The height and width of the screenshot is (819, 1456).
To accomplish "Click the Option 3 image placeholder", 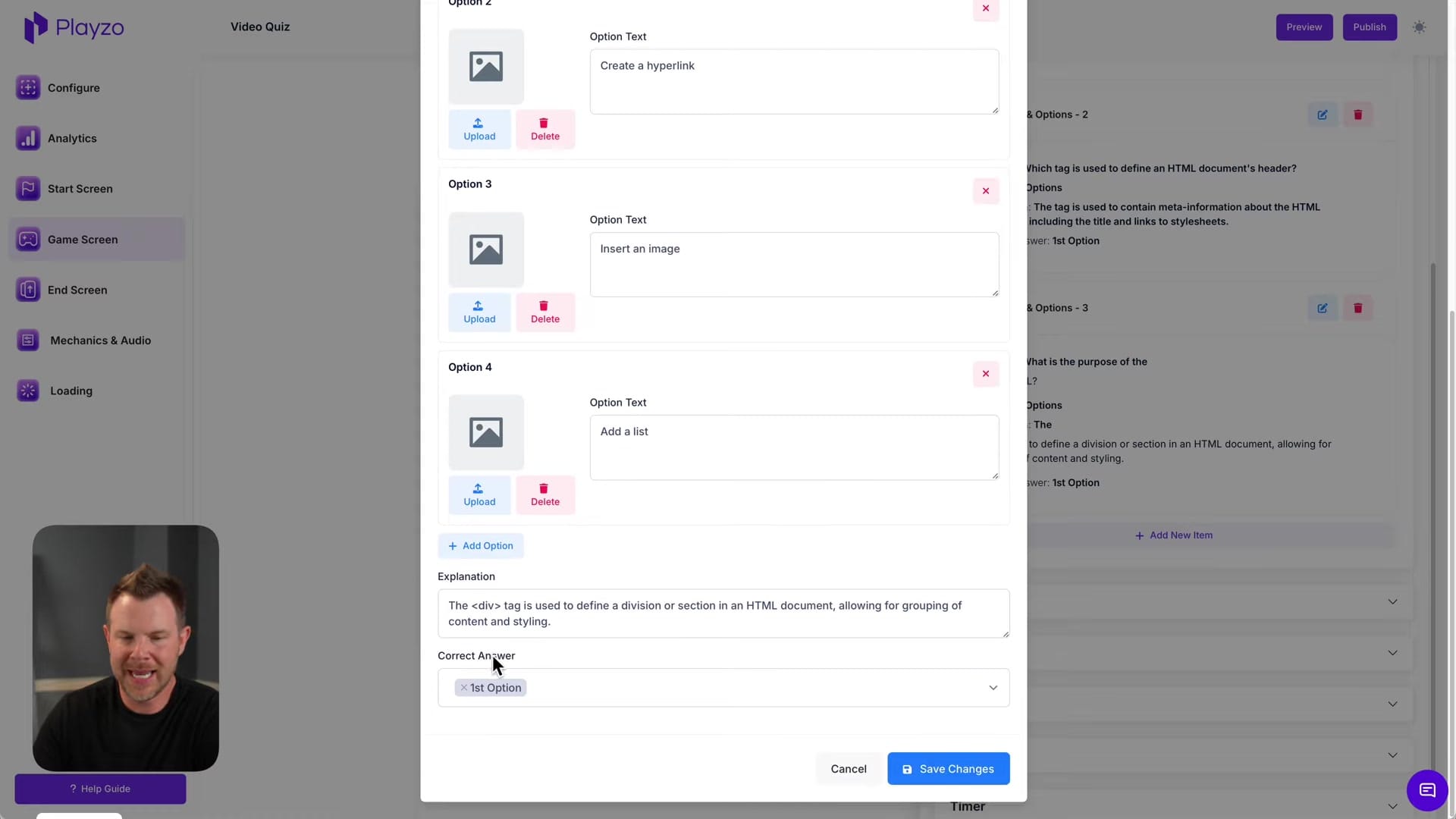I will pos(486,249).
